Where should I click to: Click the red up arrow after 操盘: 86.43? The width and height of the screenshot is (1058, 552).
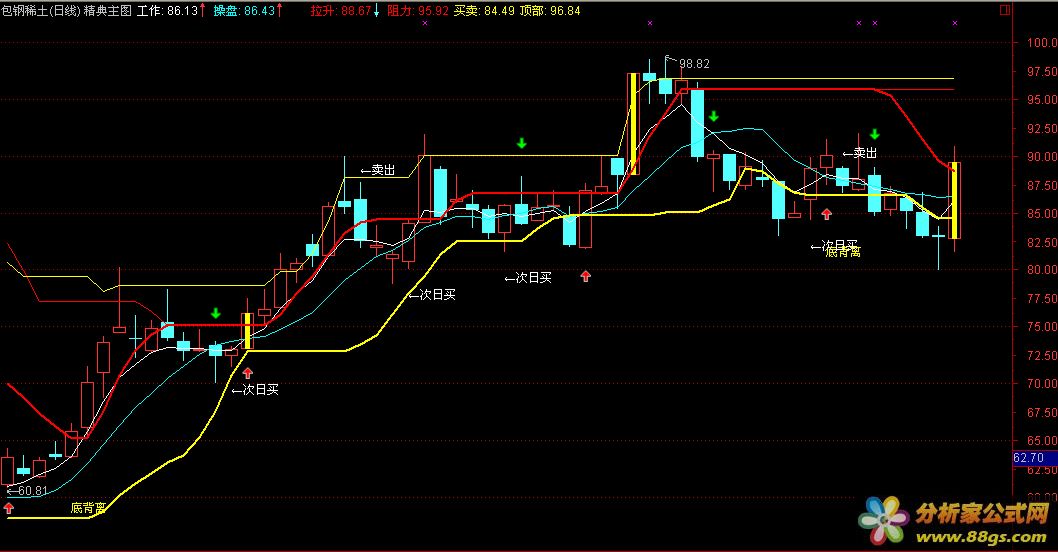point(279,10)
